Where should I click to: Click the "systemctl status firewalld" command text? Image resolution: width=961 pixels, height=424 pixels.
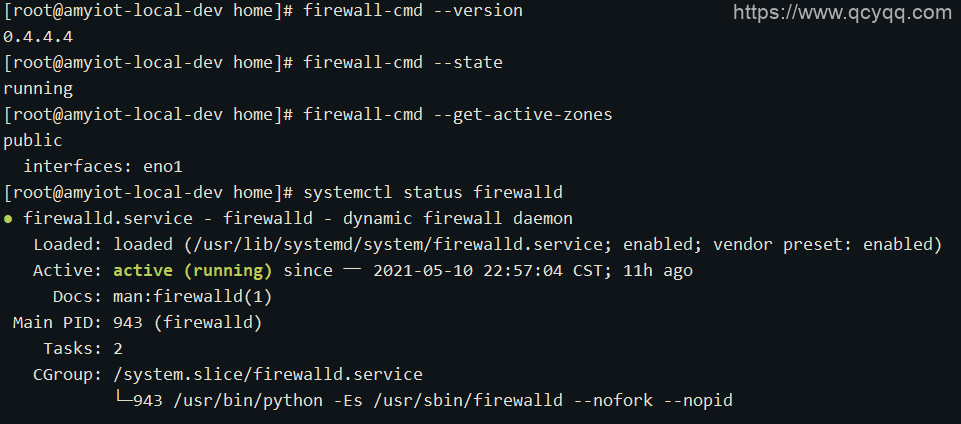[x=433, y=192]
